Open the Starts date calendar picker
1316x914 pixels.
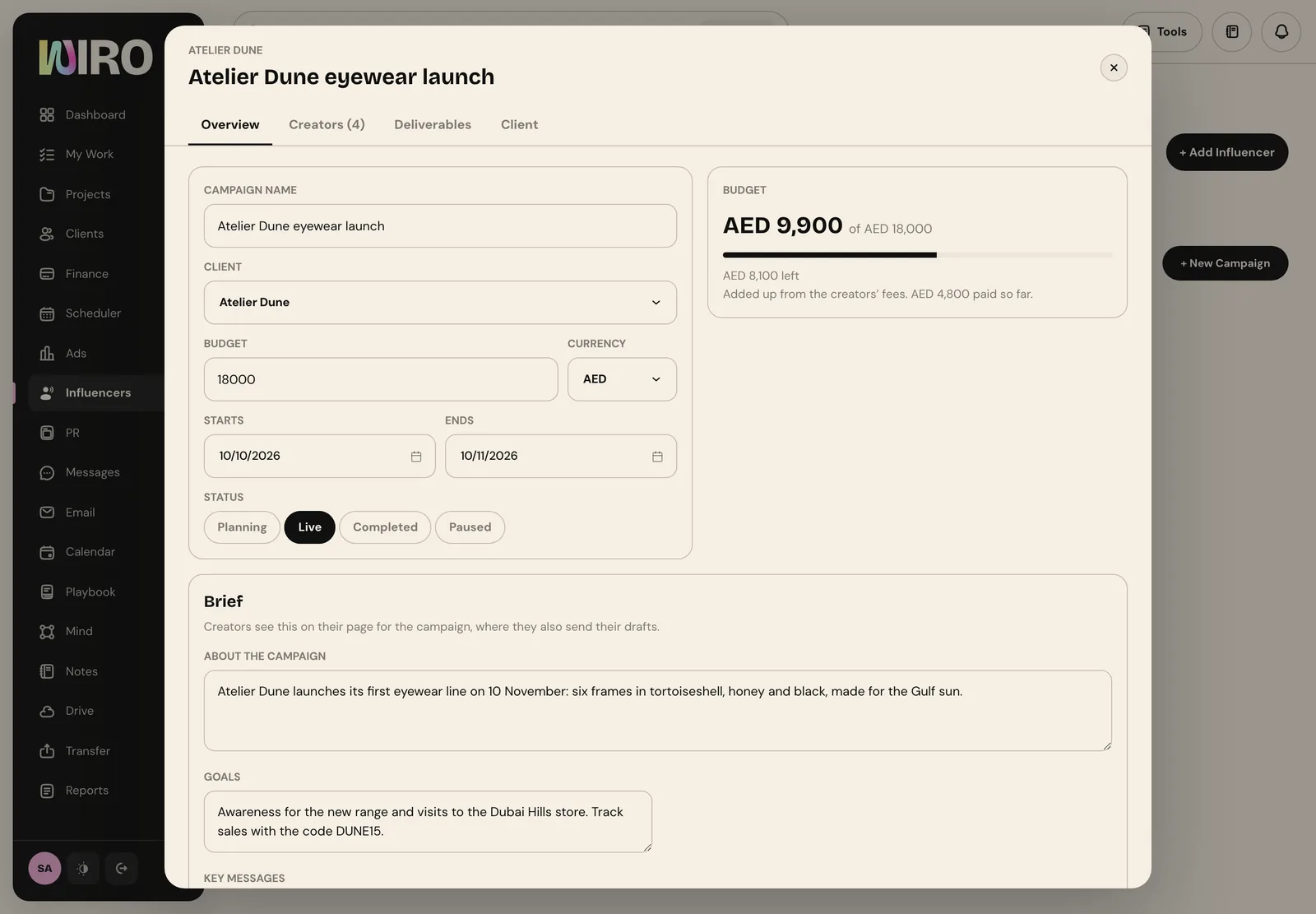[416, 457]
